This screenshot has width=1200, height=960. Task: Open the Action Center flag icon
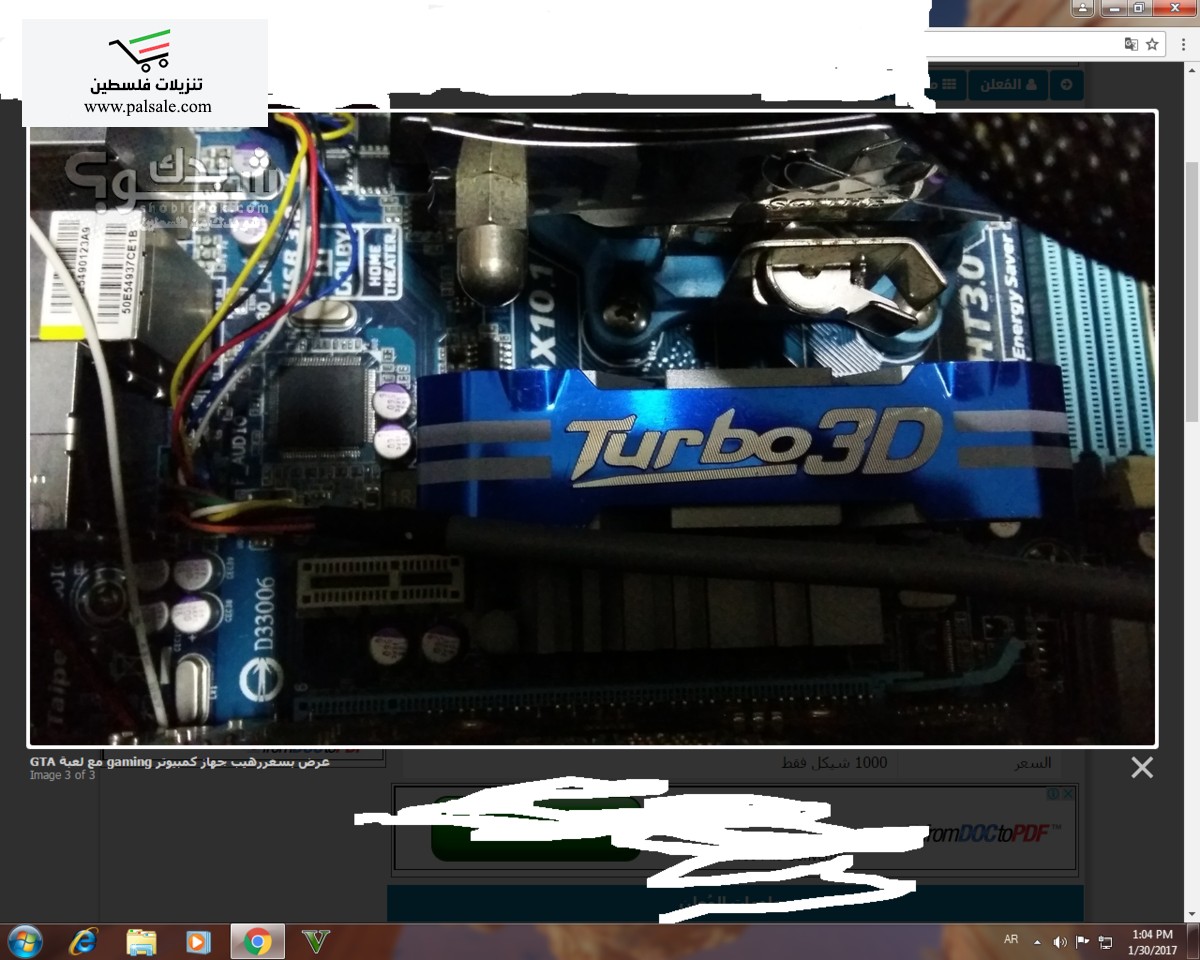tap(1082, 942)
